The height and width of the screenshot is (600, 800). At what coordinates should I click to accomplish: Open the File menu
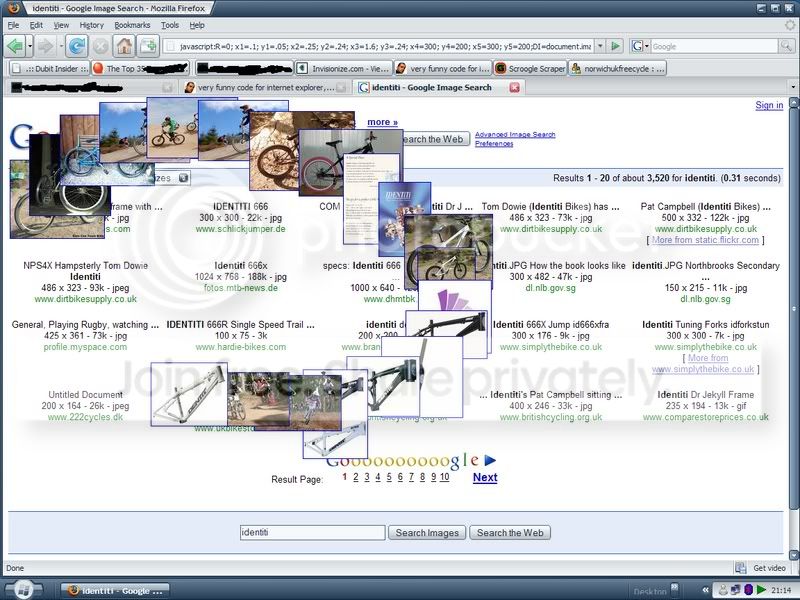(x=13, y=25)
